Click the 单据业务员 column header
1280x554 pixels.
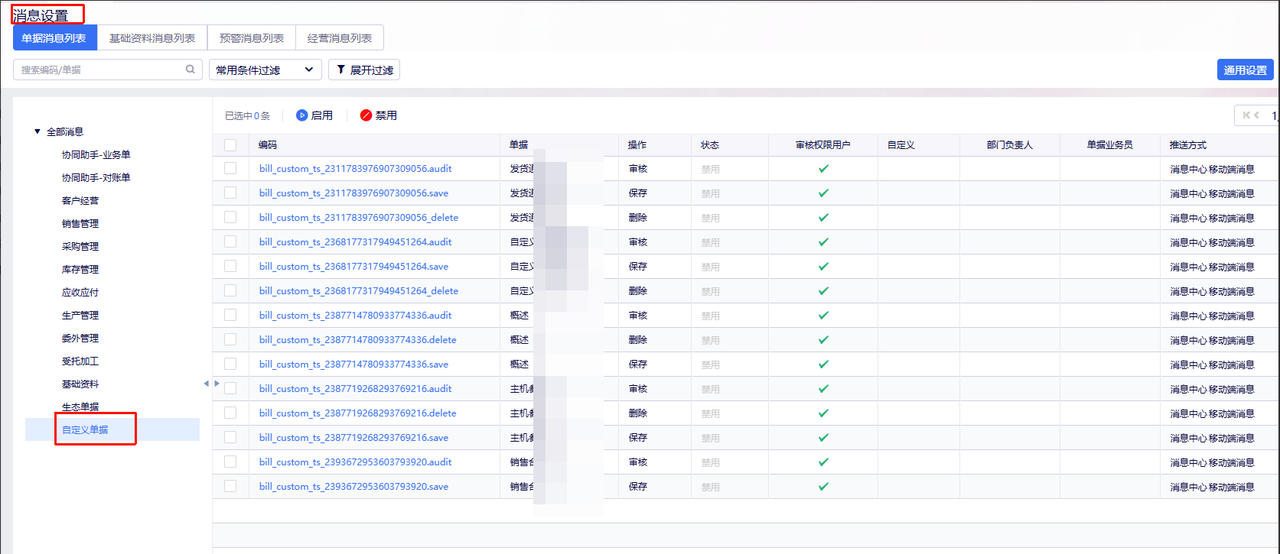pos(1110,145)
